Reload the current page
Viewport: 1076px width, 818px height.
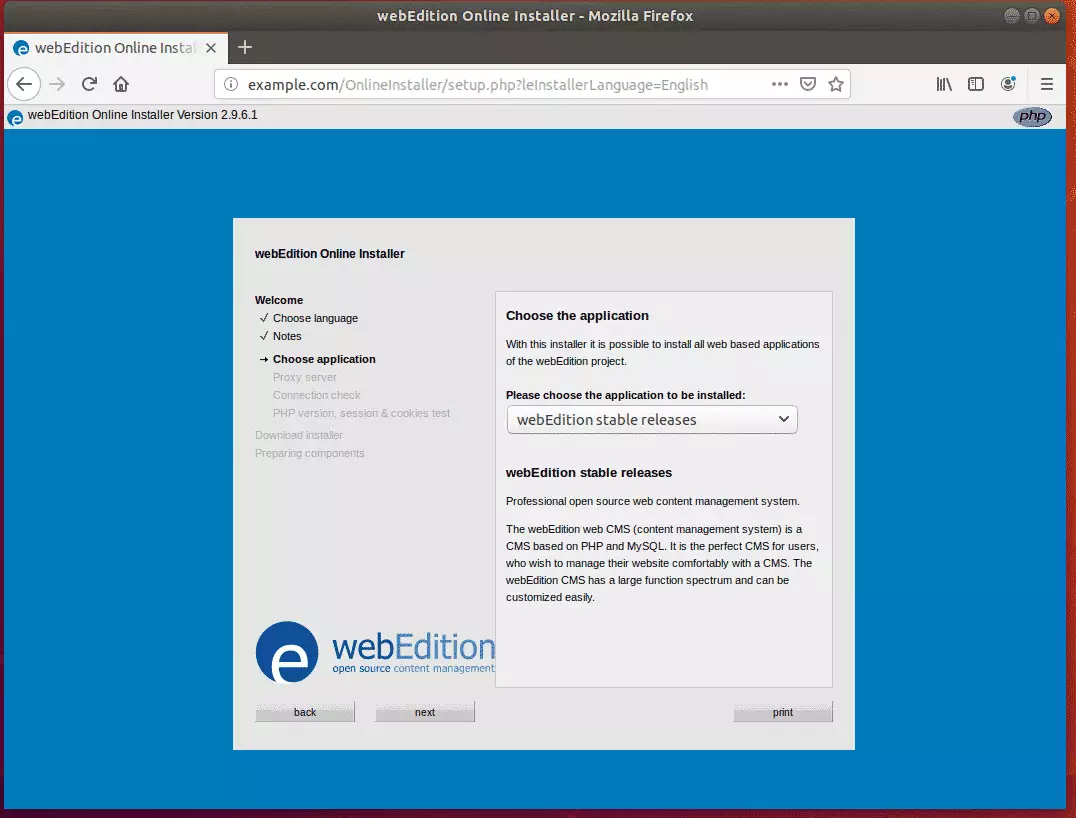point(89,84)
